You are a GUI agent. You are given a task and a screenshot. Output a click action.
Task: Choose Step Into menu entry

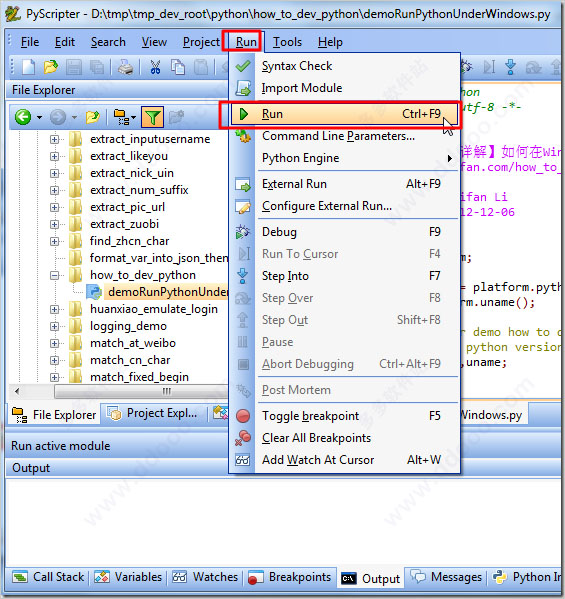tap(344, 276)
